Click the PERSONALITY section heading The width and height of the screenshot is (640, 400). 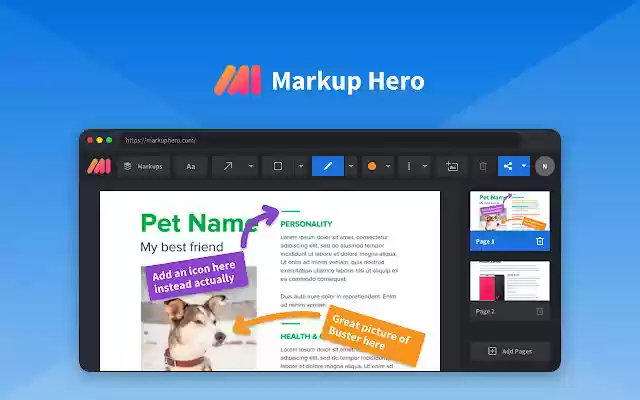tap(306, 224)
